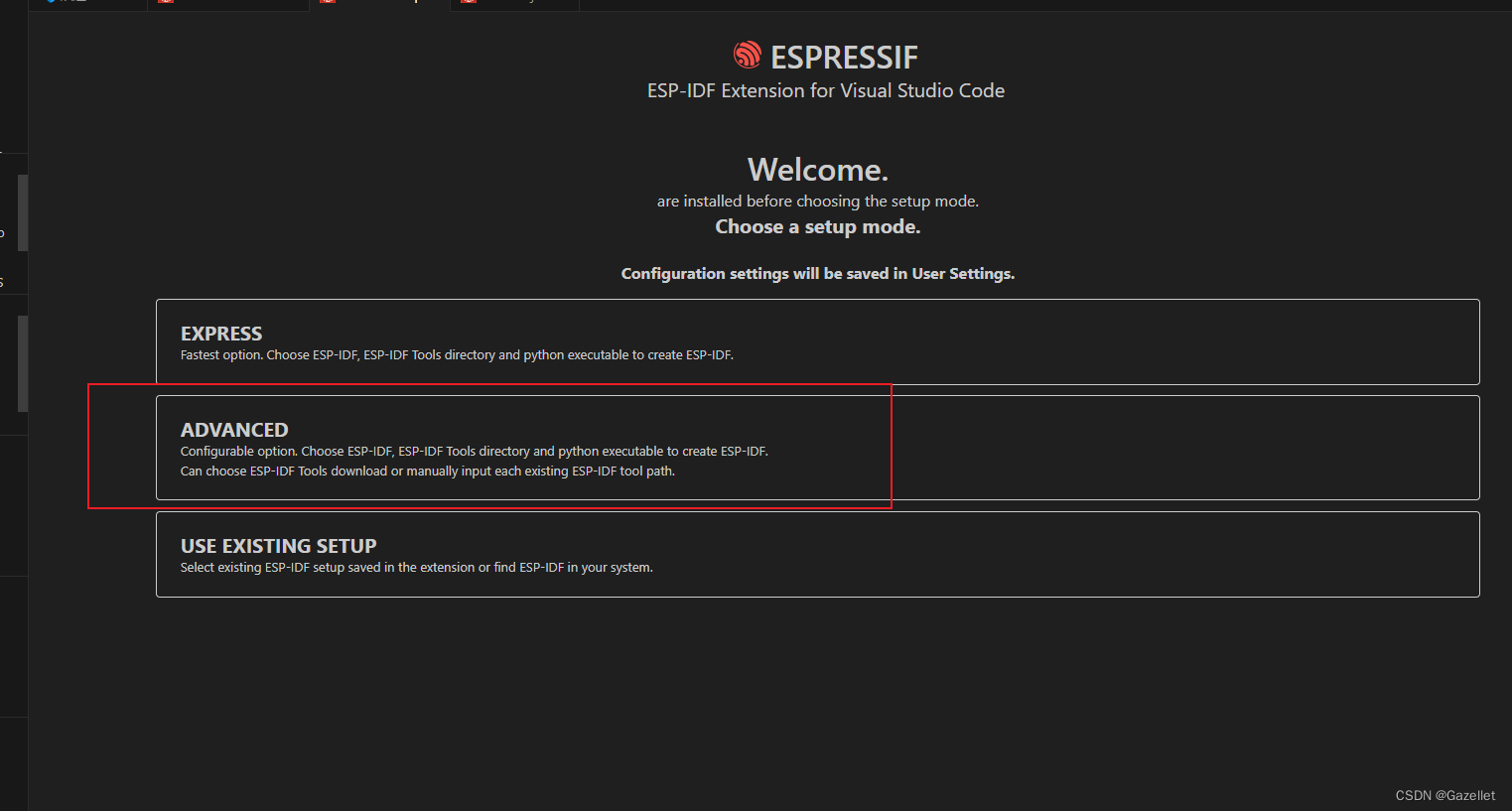
Task: Click the ADVANCED heading inside the red outline
Action: coord(234,429)
